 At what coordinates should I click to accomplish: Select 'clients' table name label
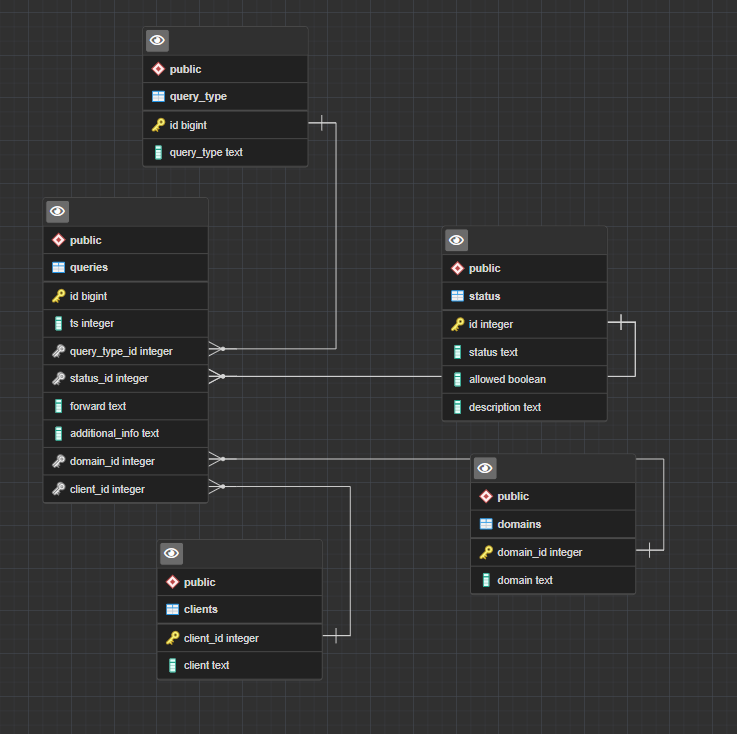(201, 609)
